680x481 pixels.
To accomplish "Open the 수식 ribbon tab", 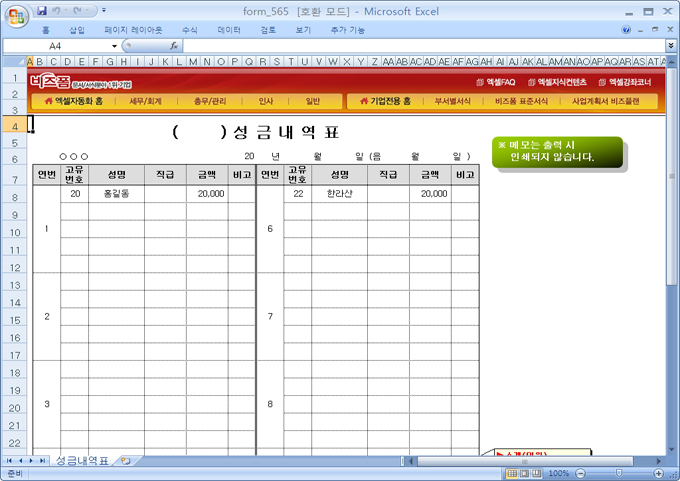I will coord(190,30).
